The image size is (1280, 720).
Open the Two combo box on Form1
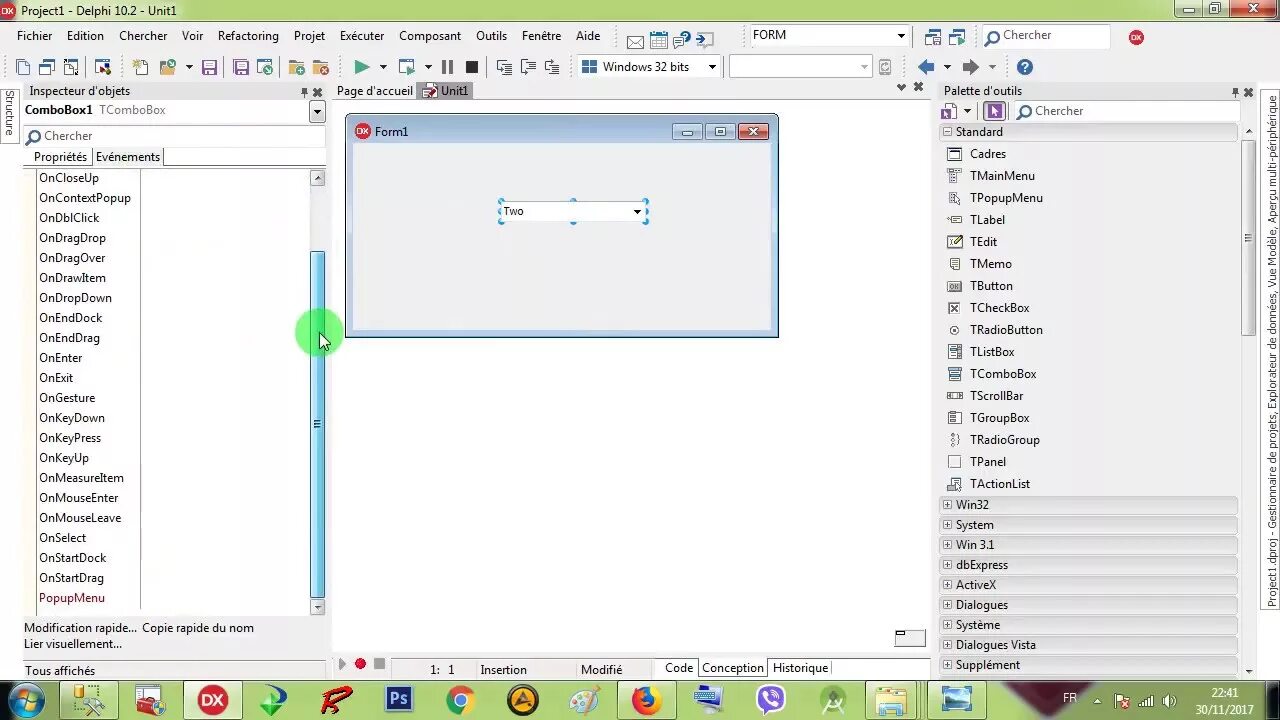637,211
